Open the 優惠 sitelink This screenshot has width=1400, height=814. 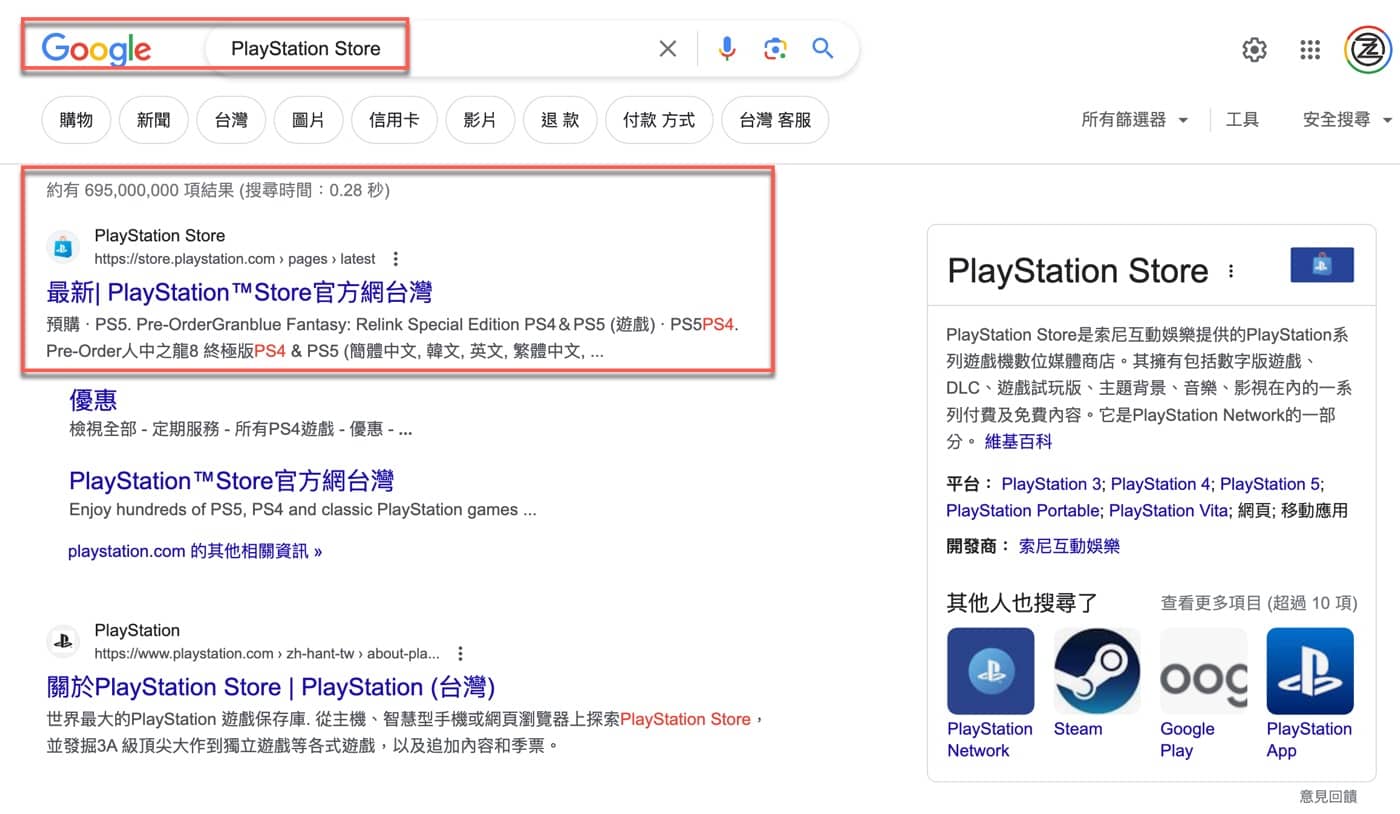point(93,400)
